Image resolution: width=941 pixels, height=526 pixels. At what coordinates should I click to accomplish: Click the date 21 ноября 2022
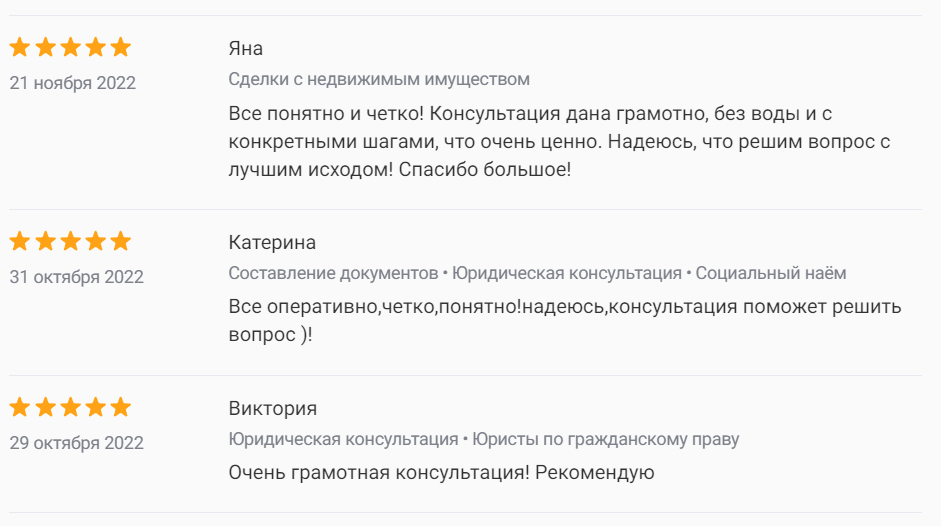(x=73, y=83)
